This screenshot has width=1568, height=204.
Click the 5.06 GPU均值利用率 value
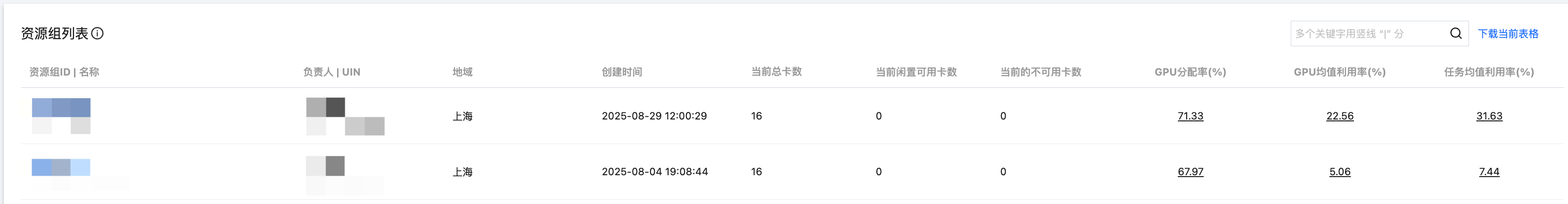[x=1340, y=172]
